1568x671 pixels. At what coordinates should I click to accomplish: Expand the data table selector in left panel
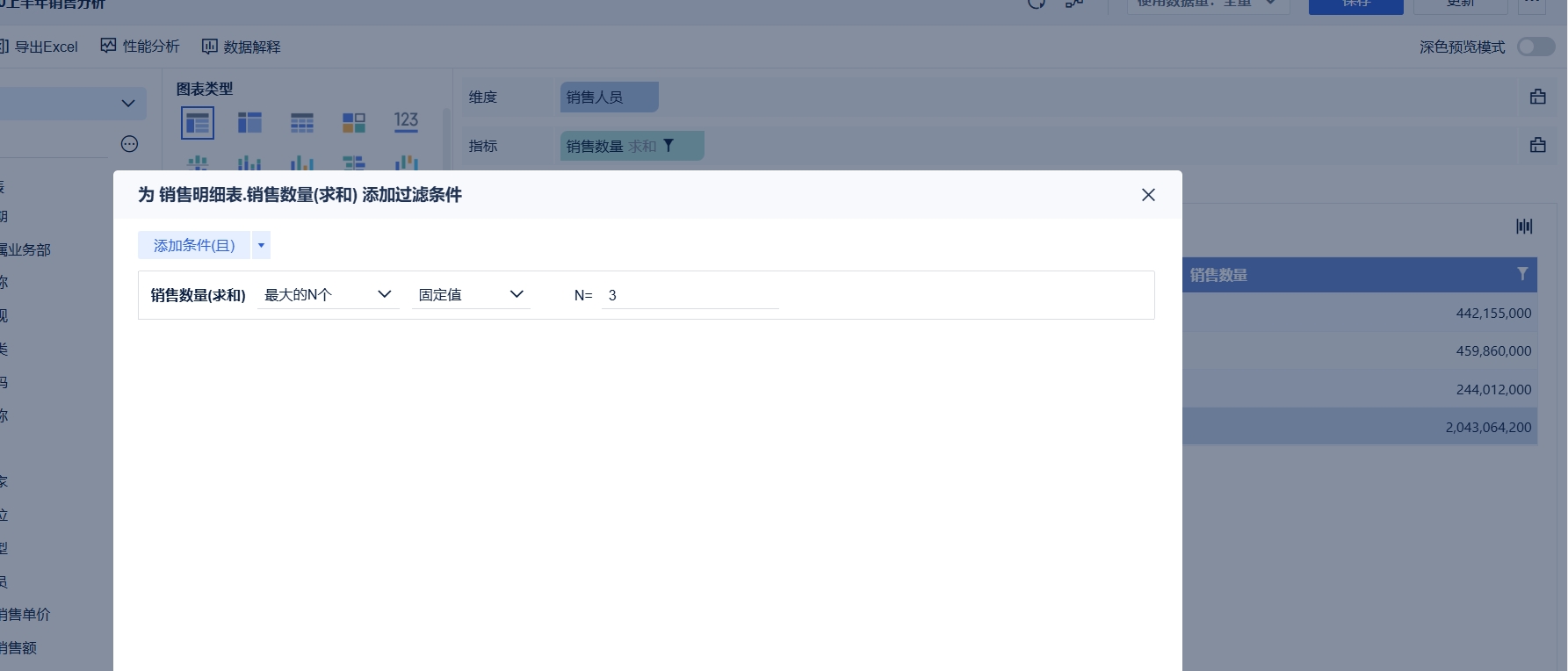pos(128,104)
